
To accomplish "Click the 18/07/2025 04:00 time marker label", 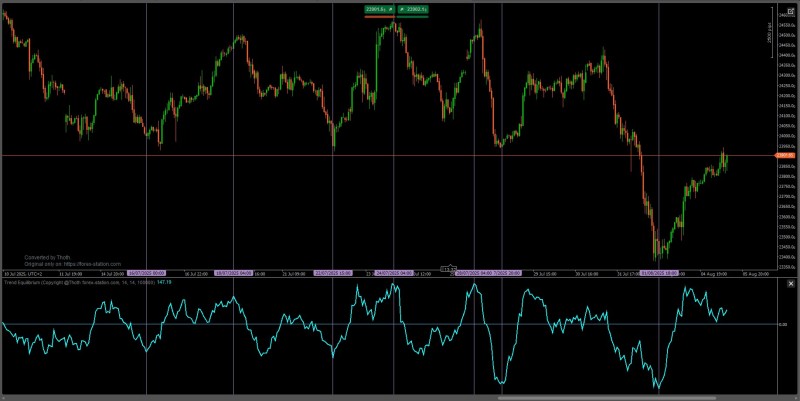I will click(233, 273).
